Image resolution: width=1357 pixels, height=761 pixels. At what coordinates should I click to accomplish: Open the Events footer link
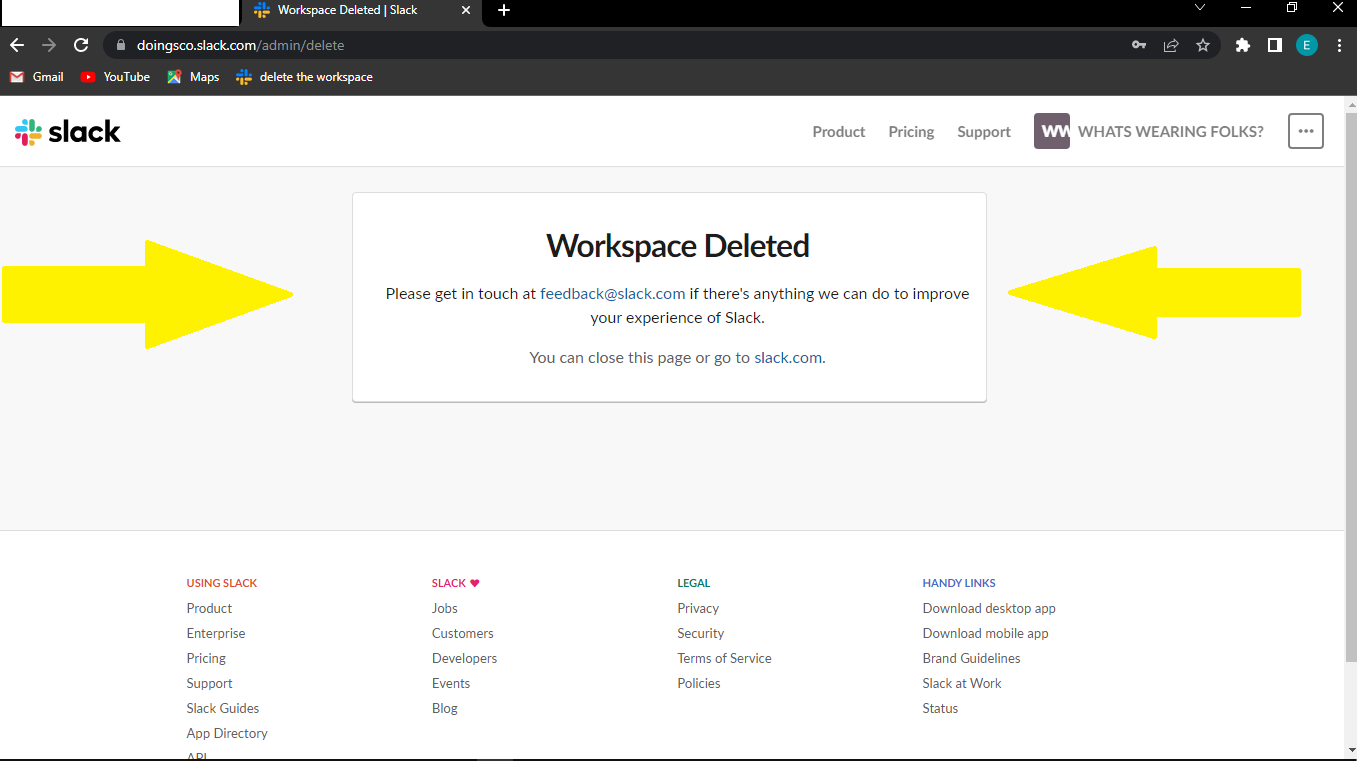(451, 683)
